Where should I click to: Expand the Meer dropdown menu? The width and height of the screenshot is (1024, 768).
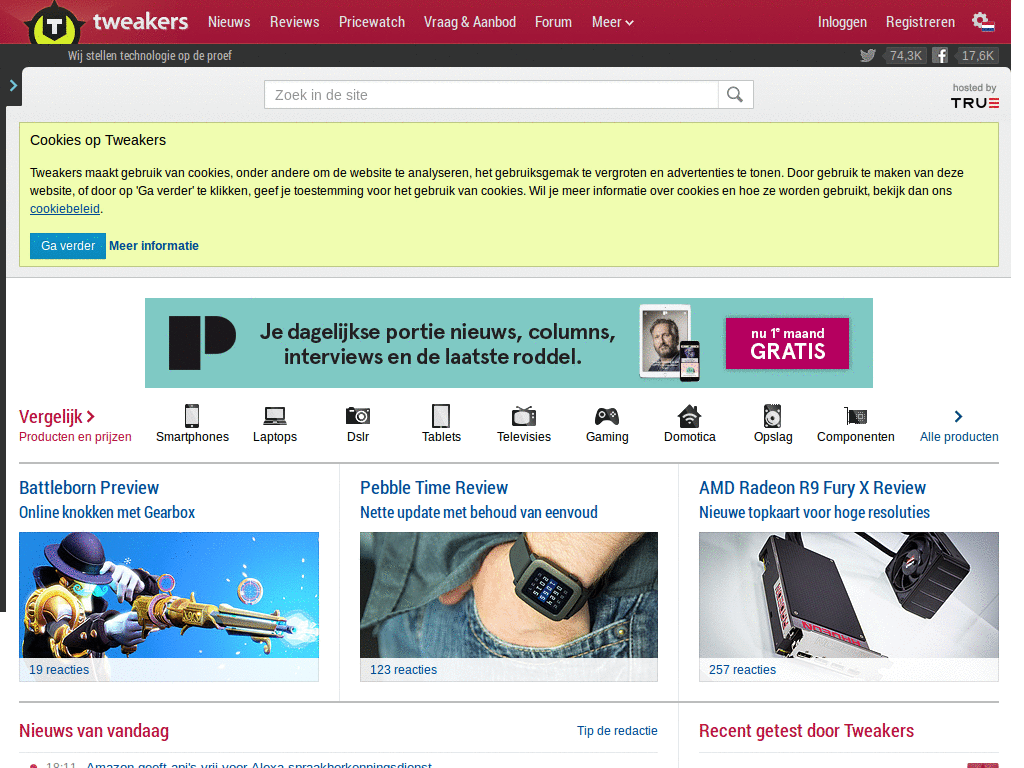[613, 22]
